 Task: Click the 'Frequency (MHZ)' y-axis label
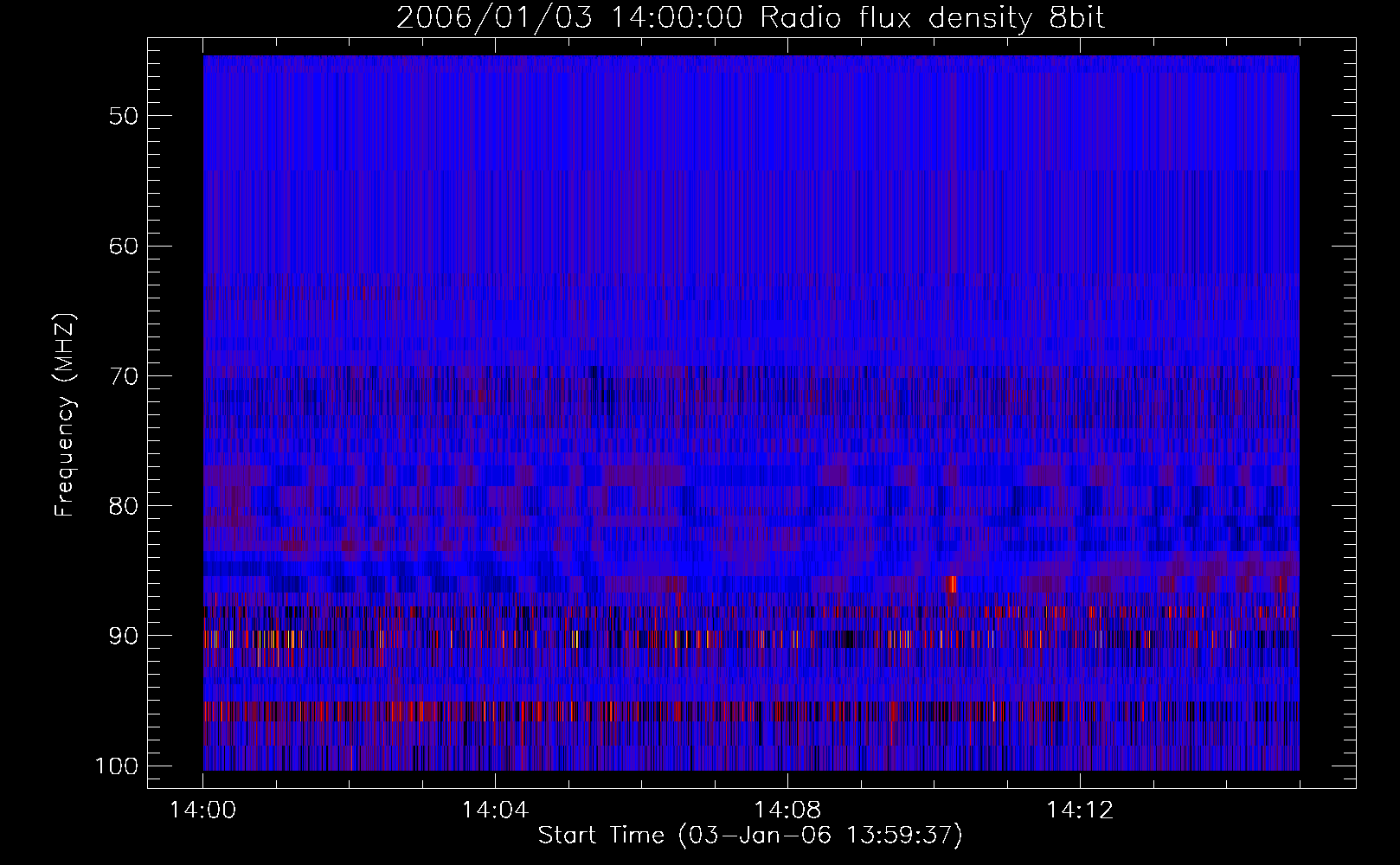(x=66, y=415)
